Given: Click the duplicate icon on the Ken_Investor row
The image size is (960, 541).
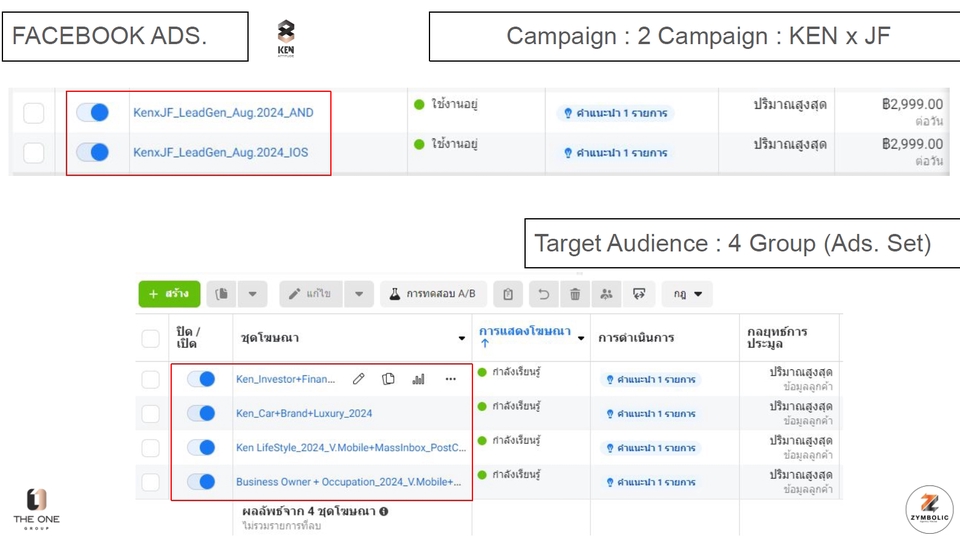Looking at the screenshot, I should point(388,379).
